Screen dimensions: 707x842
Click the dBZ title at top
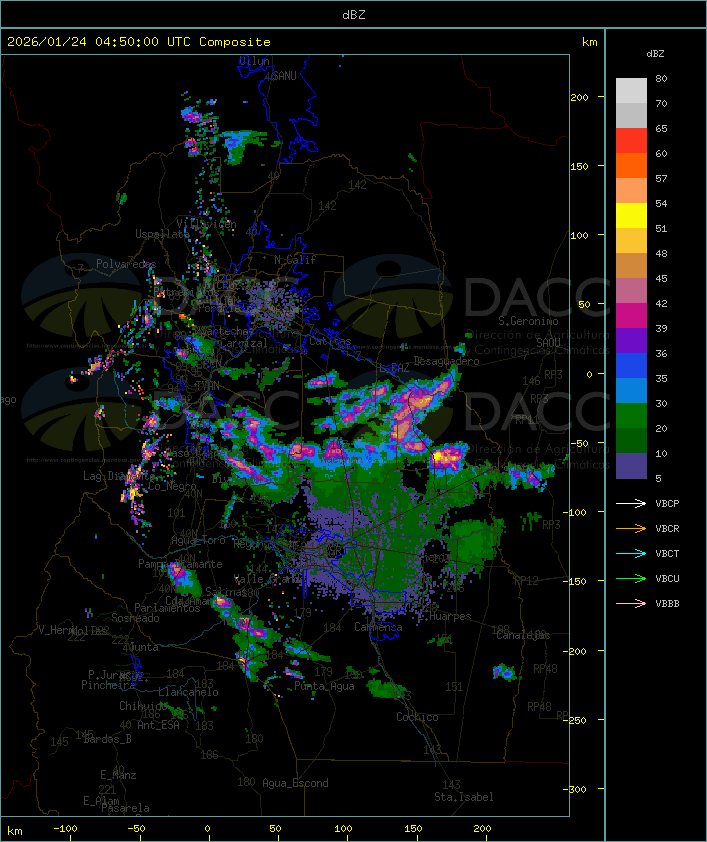353,14
